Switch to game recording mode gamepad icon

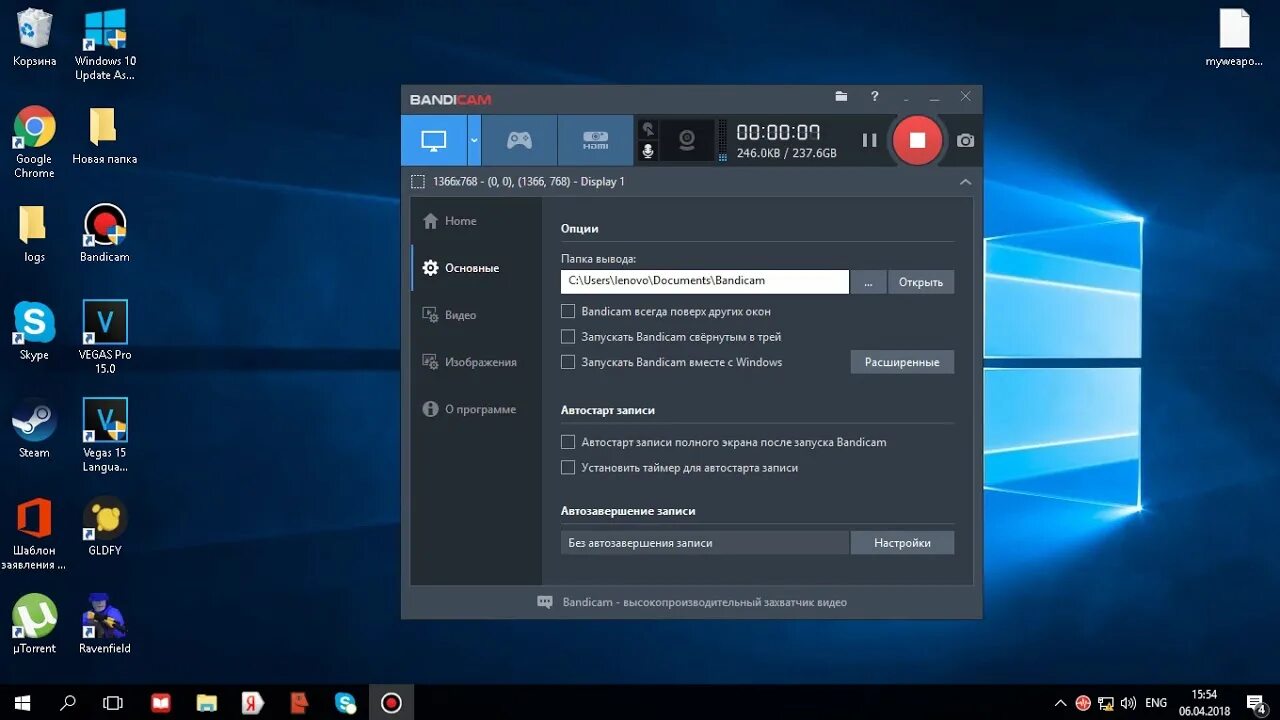pos(519,141)
